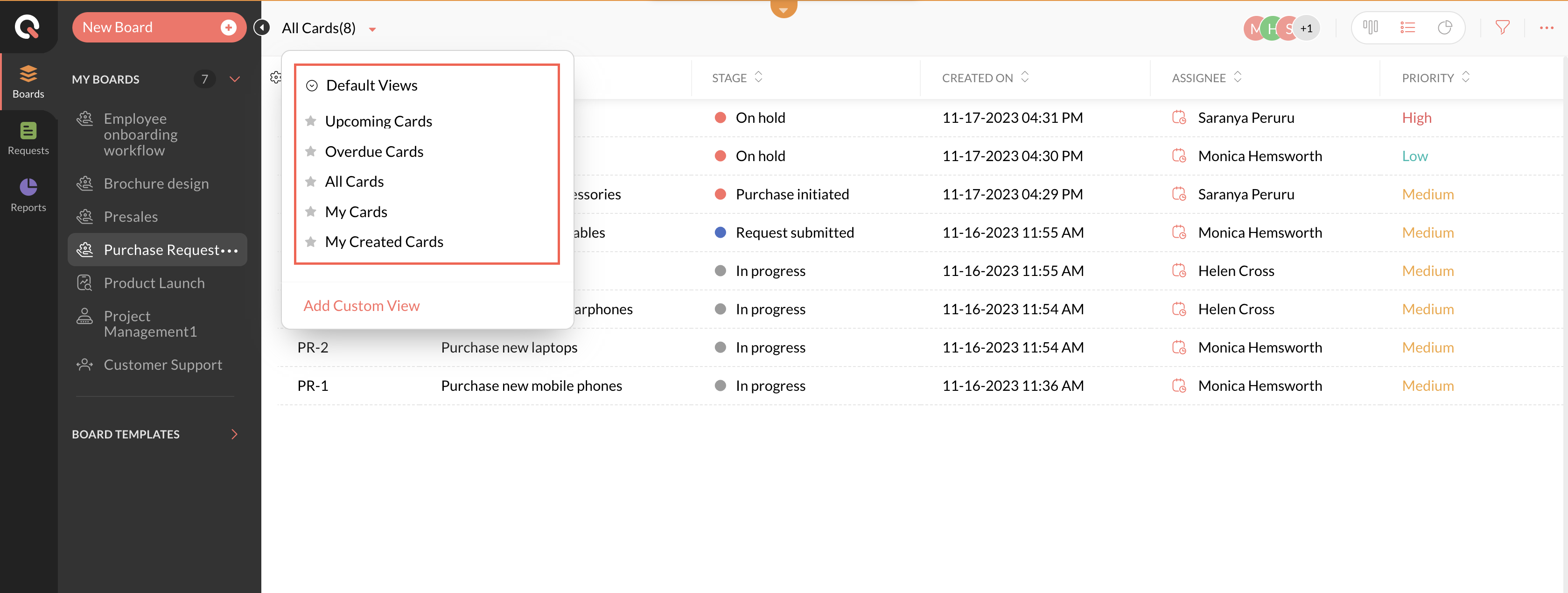Open the chart report view icon

tap(1444, 28)
